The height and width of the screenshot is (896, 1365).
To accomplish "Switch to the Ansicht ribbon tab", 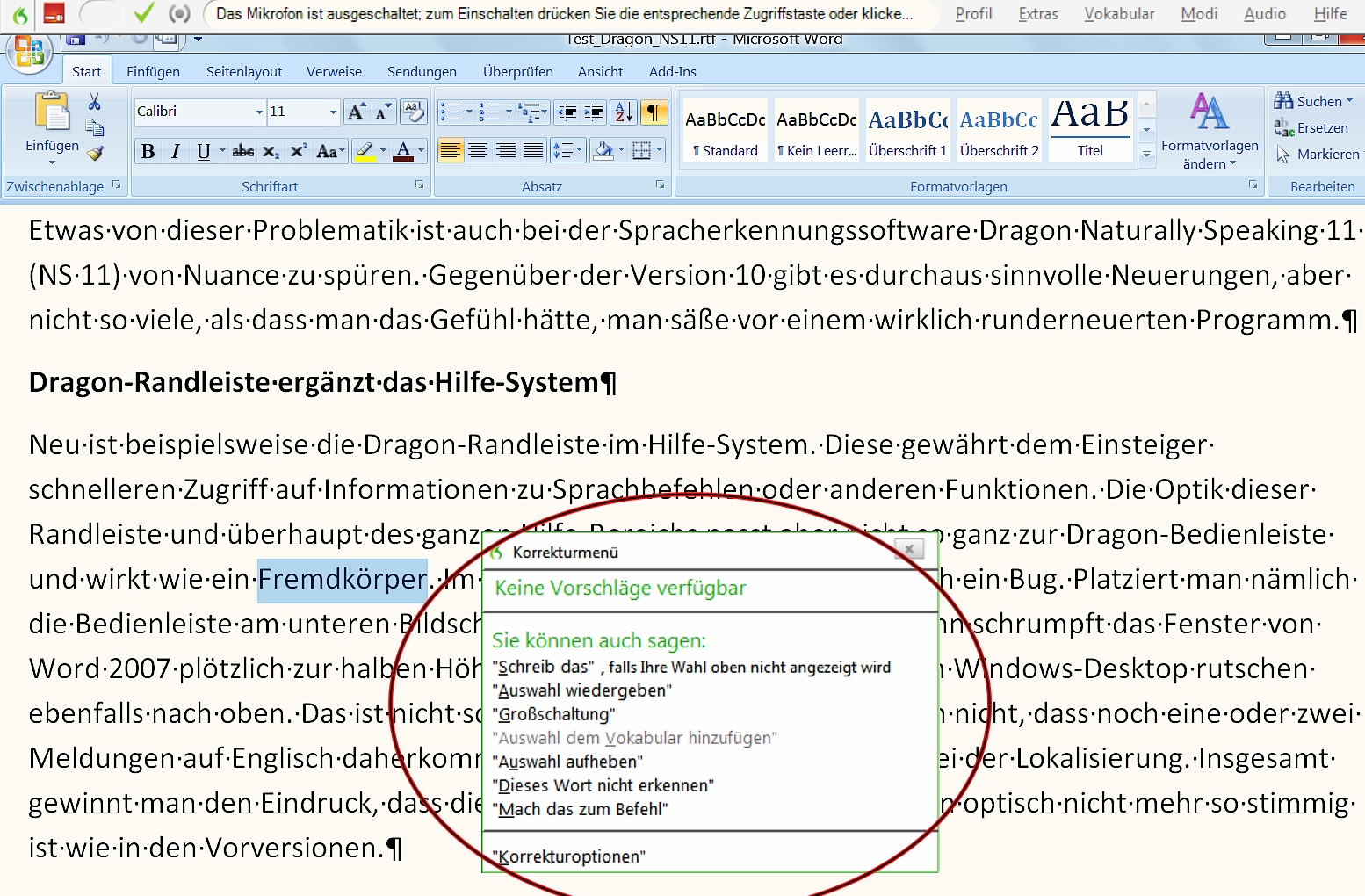I will [601, 72].
